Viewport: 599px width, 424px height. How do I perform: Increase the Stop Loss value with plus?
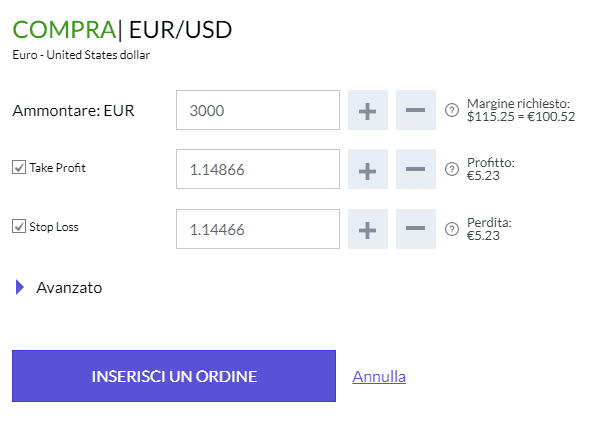pos(367,229)
